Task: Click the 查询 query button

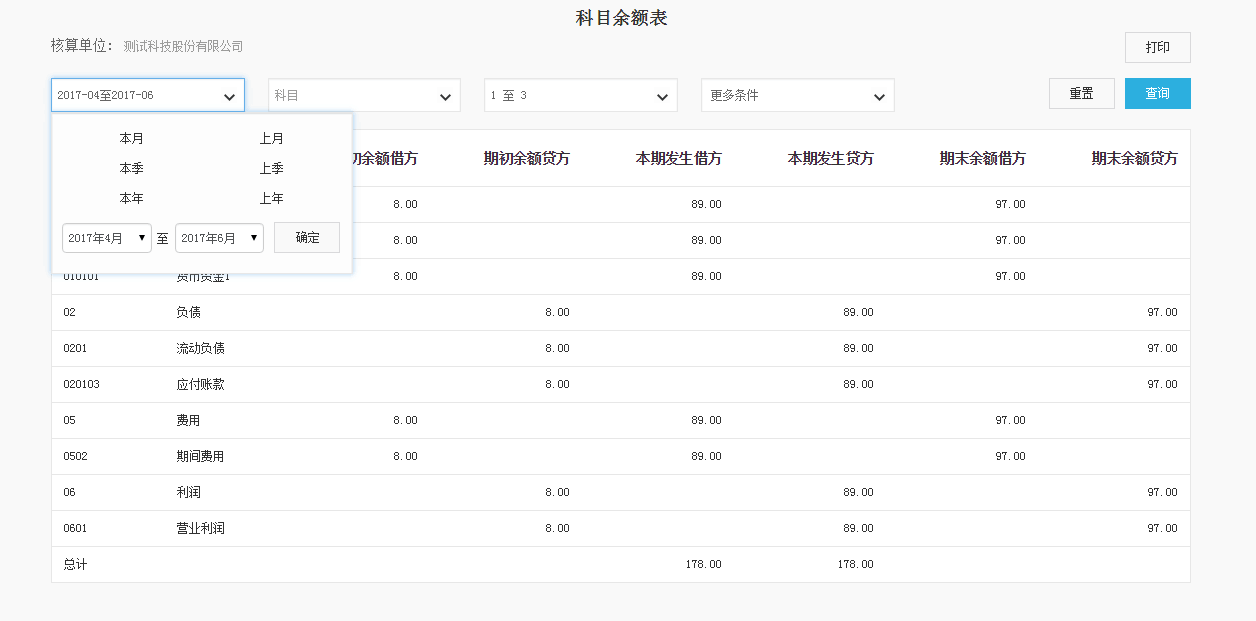Action: pos(1157,94)
